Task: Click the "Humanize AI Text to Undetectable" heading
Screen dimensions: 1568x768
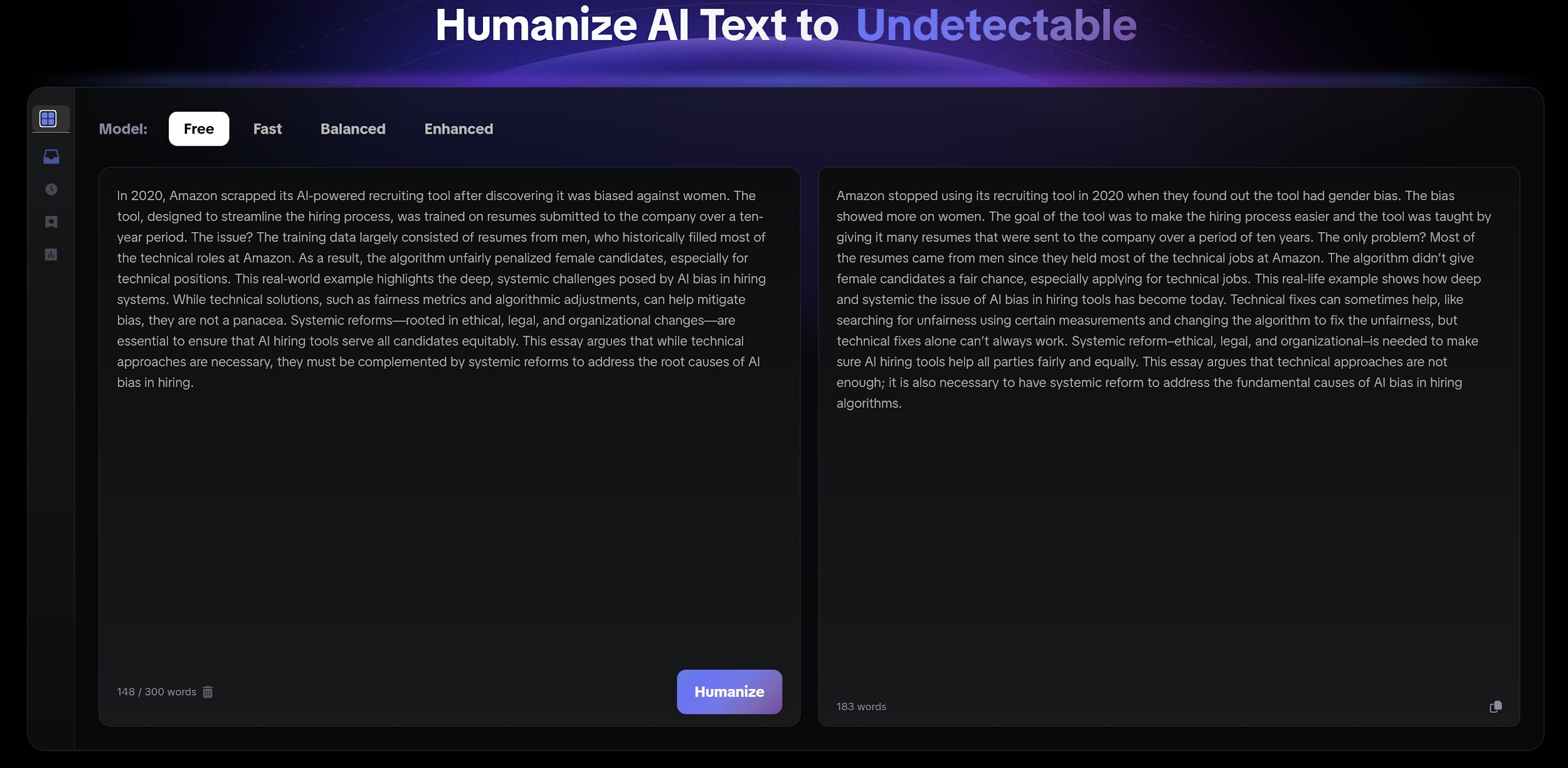Action: (x=784, y=26)
